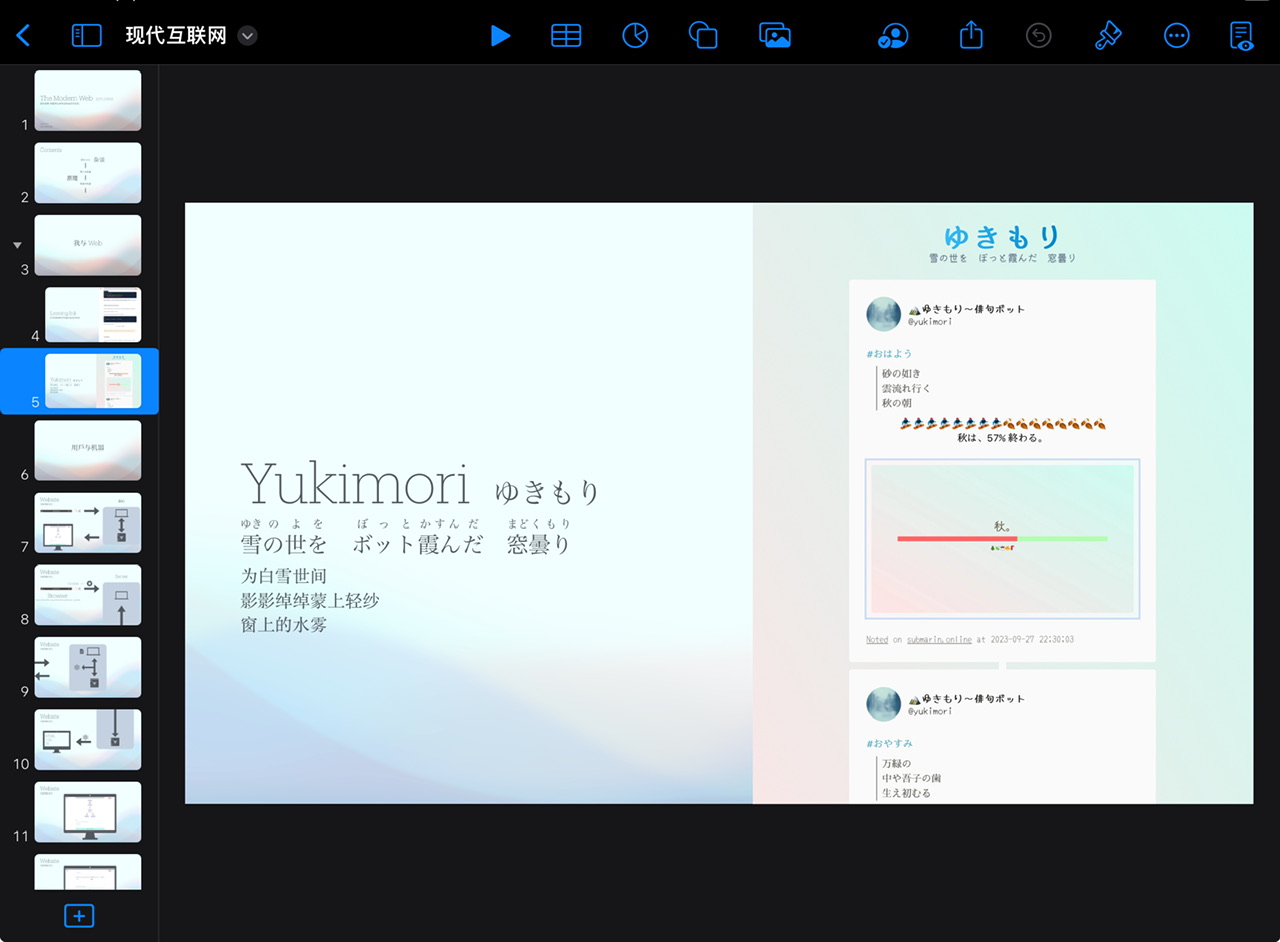The image size is (1280, 942).
Task: Insert a table
Action: click(566, 36)
